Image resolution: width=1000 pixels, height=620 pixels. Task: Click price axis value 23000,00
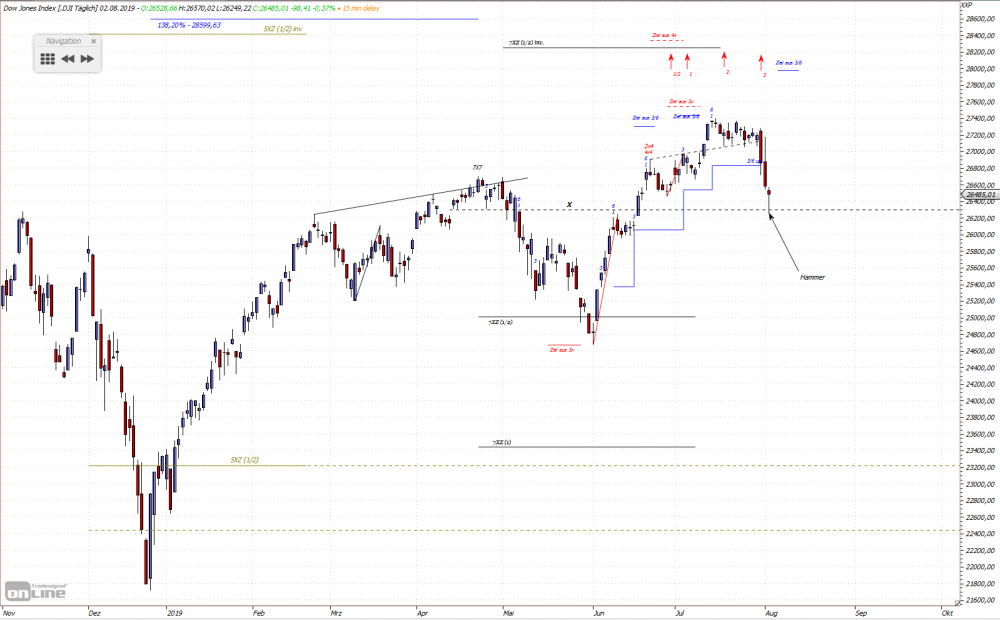[981, 484]
